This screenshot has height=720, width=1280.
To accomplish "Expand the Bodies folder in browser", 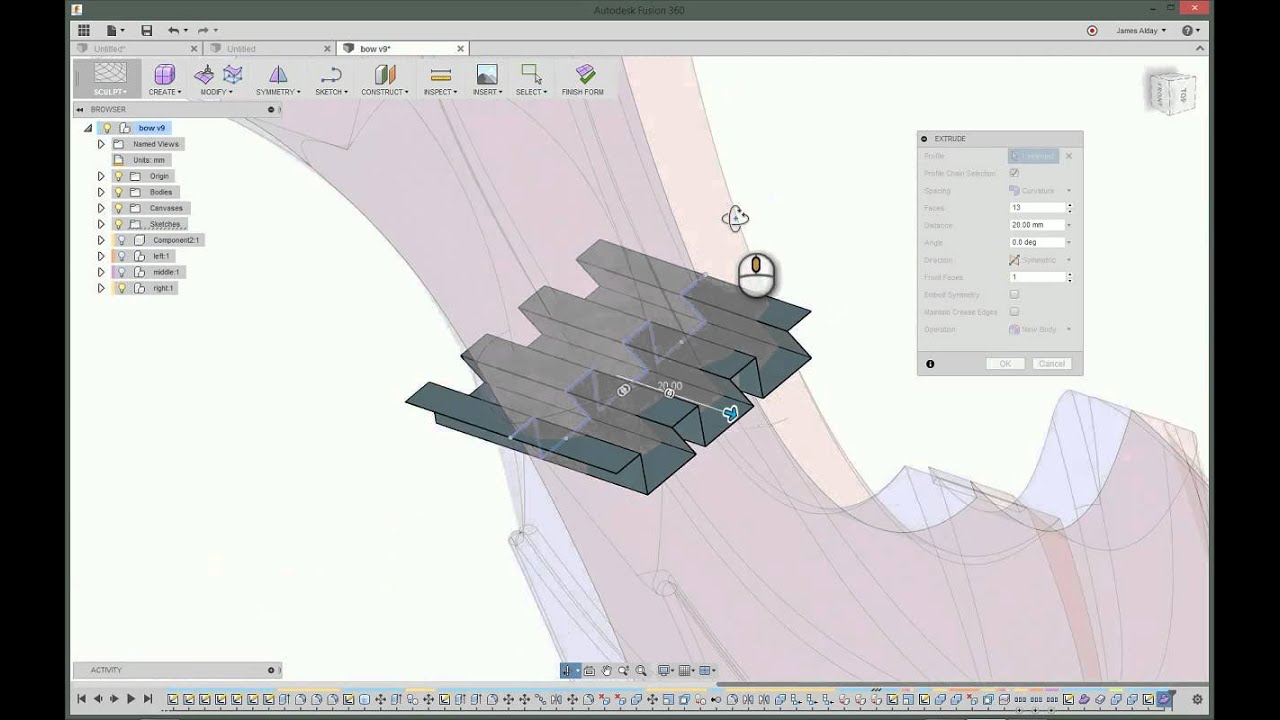I will (101, 192).
